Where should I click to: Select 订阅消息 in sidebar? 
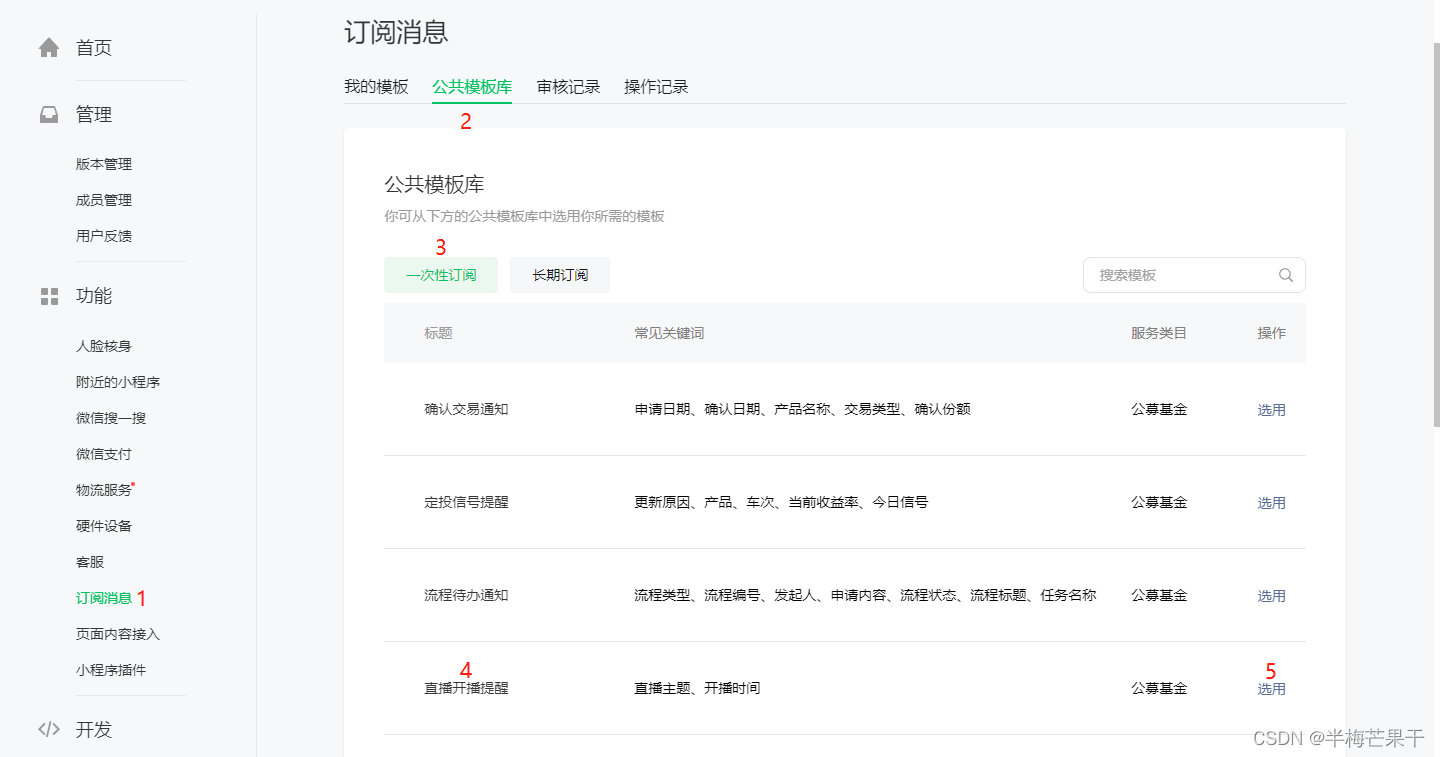(x=104, y=598)
